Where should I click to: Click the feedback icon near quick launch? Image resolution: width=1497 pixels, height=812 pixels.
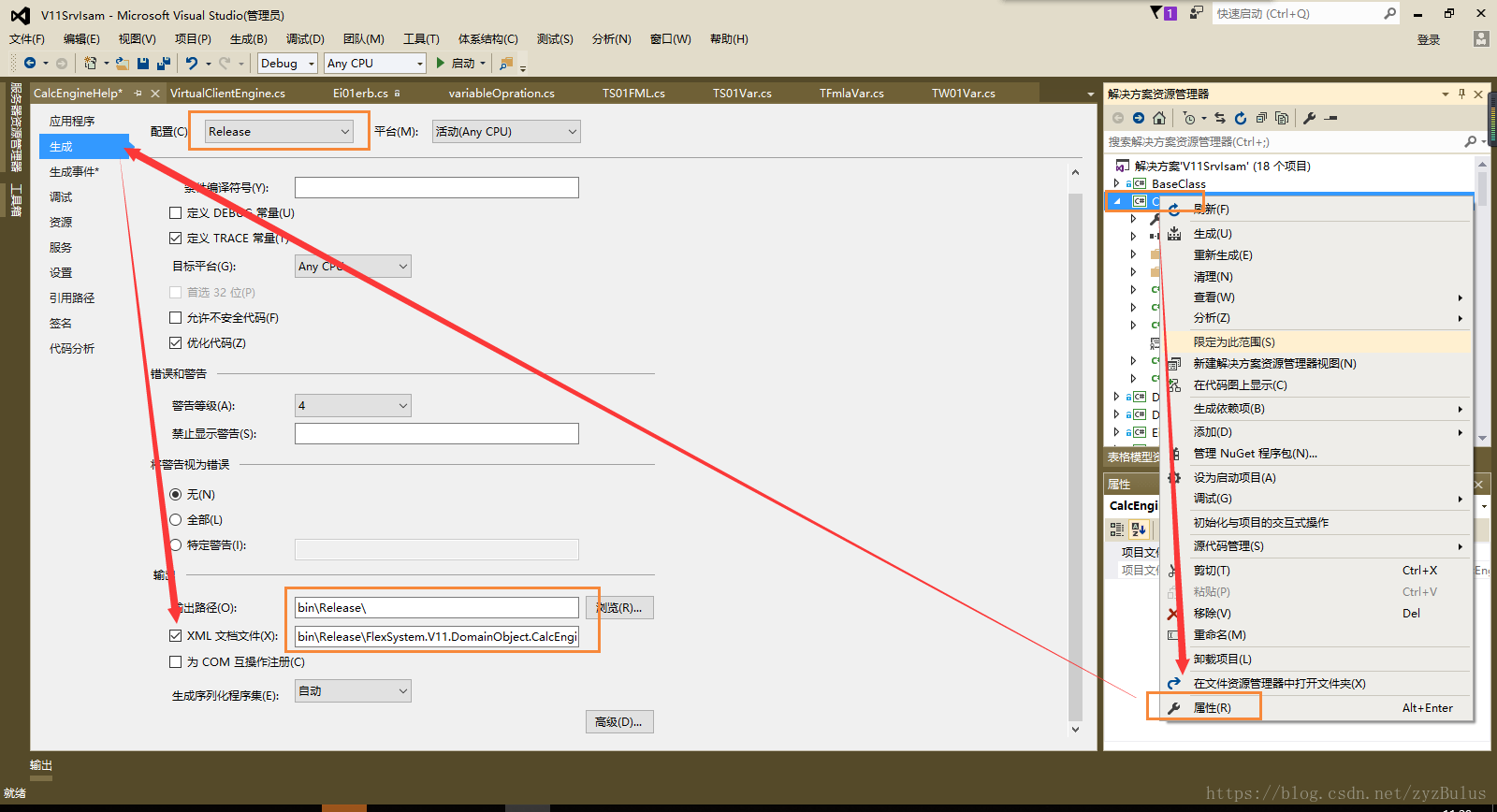point(1197,13)
